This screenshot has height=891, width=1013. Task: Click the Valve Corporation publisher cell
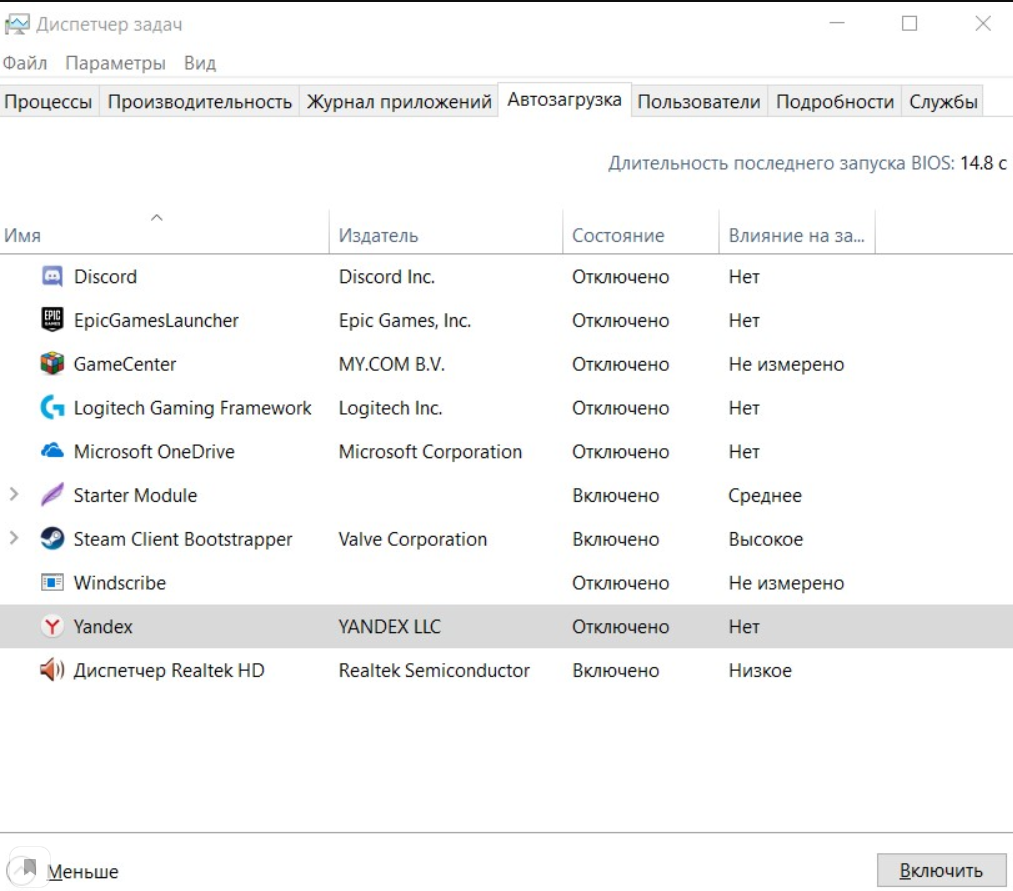coord(412,540)
